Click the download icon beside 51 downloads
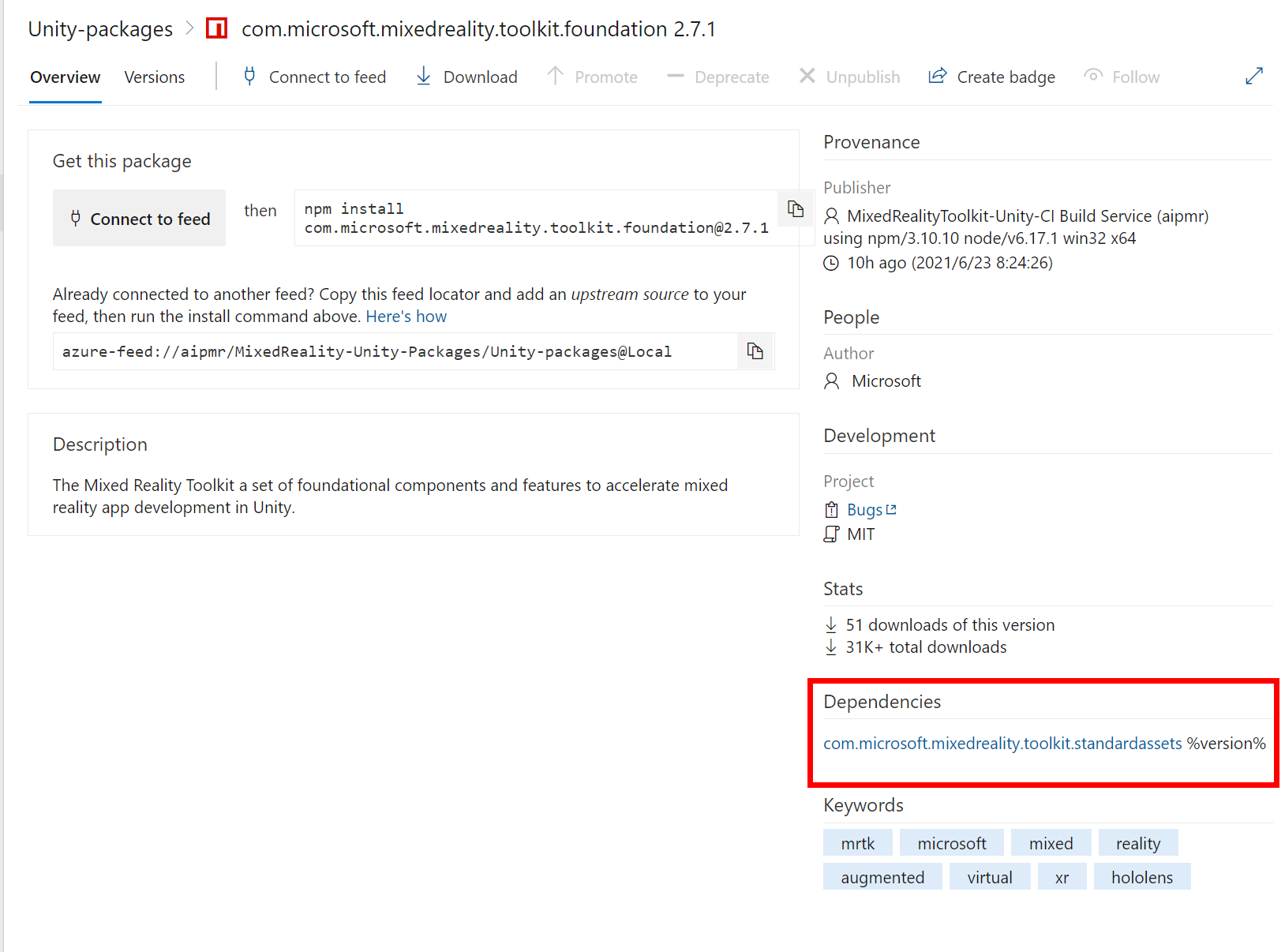Viewport: 1285px width, 952px height. pyautogui.click(x=831, y=625)
